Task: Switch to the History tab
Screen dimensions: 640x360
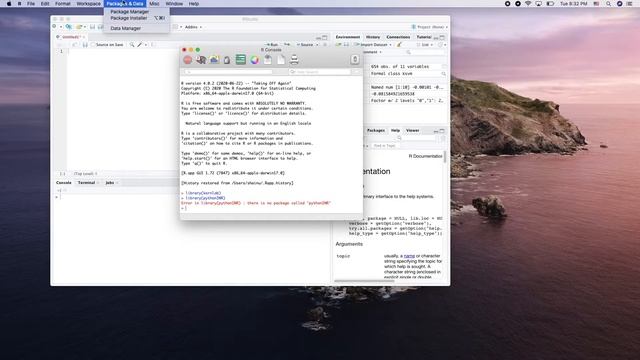Action: 373,37
